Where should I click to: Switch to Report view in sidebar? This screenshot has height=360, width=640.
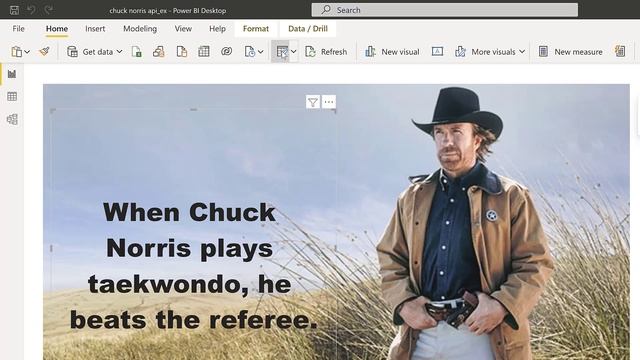click(x=12, y=74)
